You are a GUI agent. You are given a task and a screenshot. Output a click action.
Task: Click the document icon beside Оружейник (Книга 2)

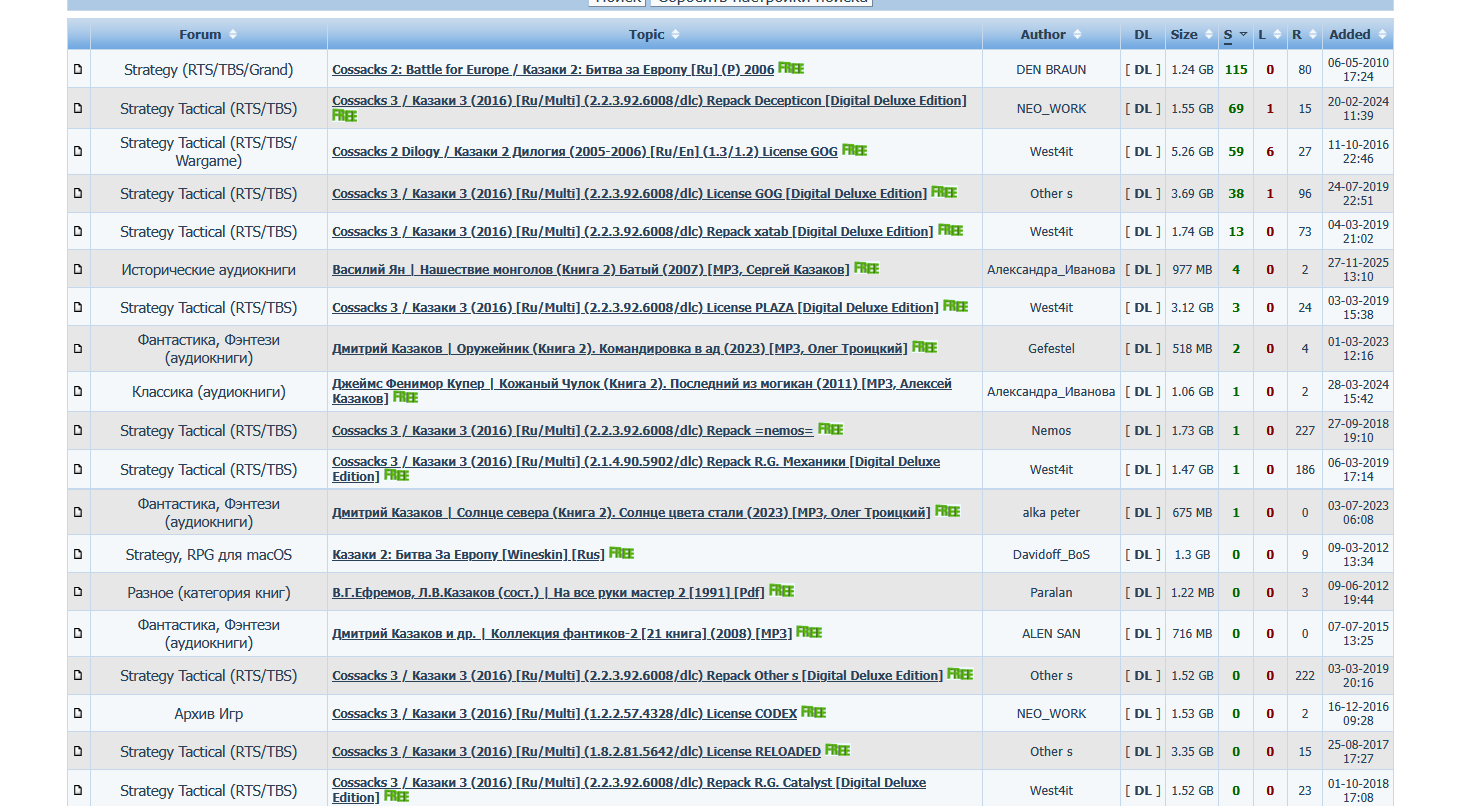click(78, 348)
